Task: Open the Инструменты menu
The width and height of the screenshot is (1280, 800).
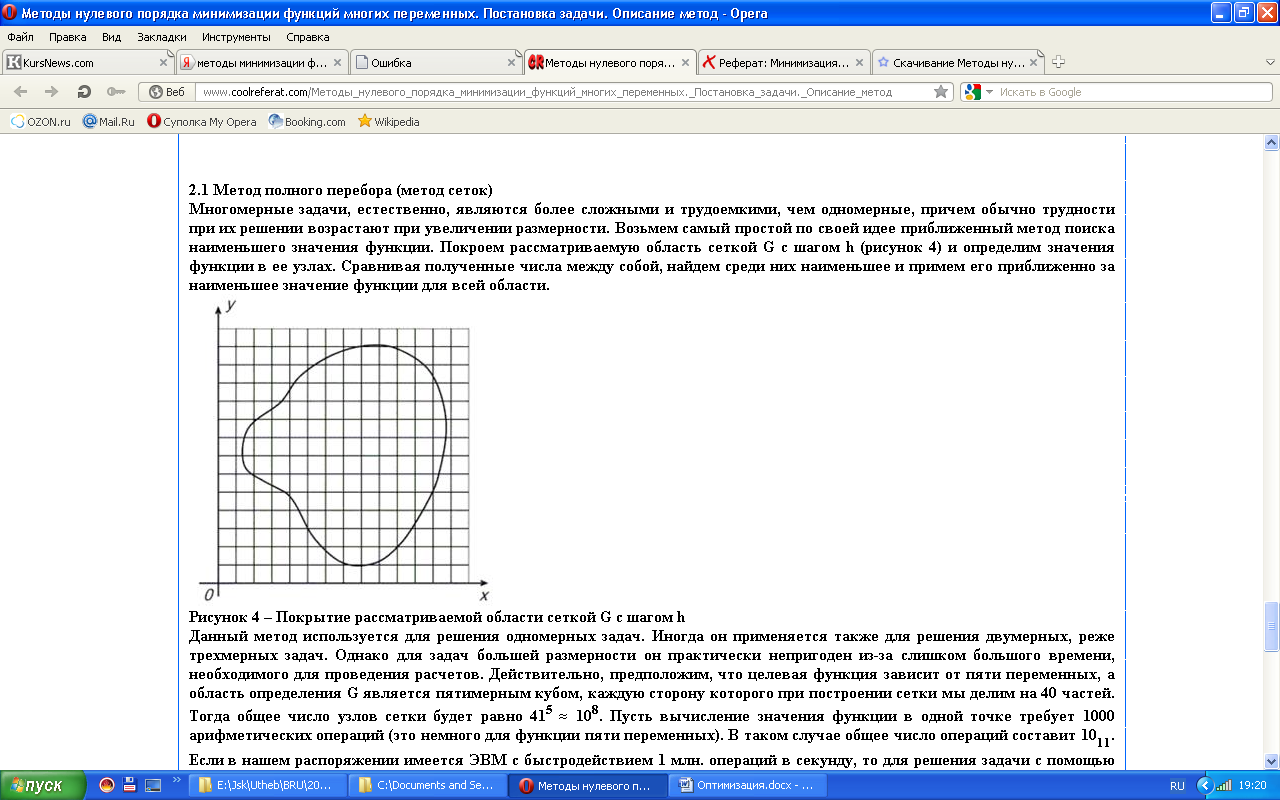Action: pyautogui.click(x=236, y=37)
